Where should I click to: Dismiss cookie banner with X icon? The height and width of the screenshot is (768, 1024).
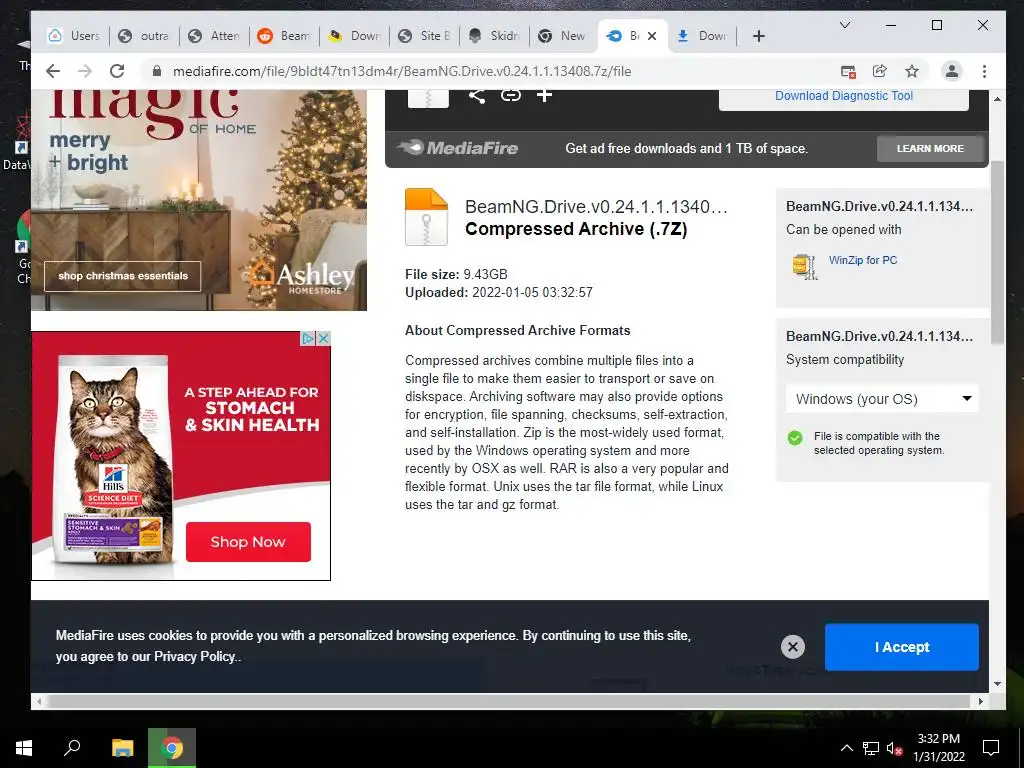click(793, 647)
